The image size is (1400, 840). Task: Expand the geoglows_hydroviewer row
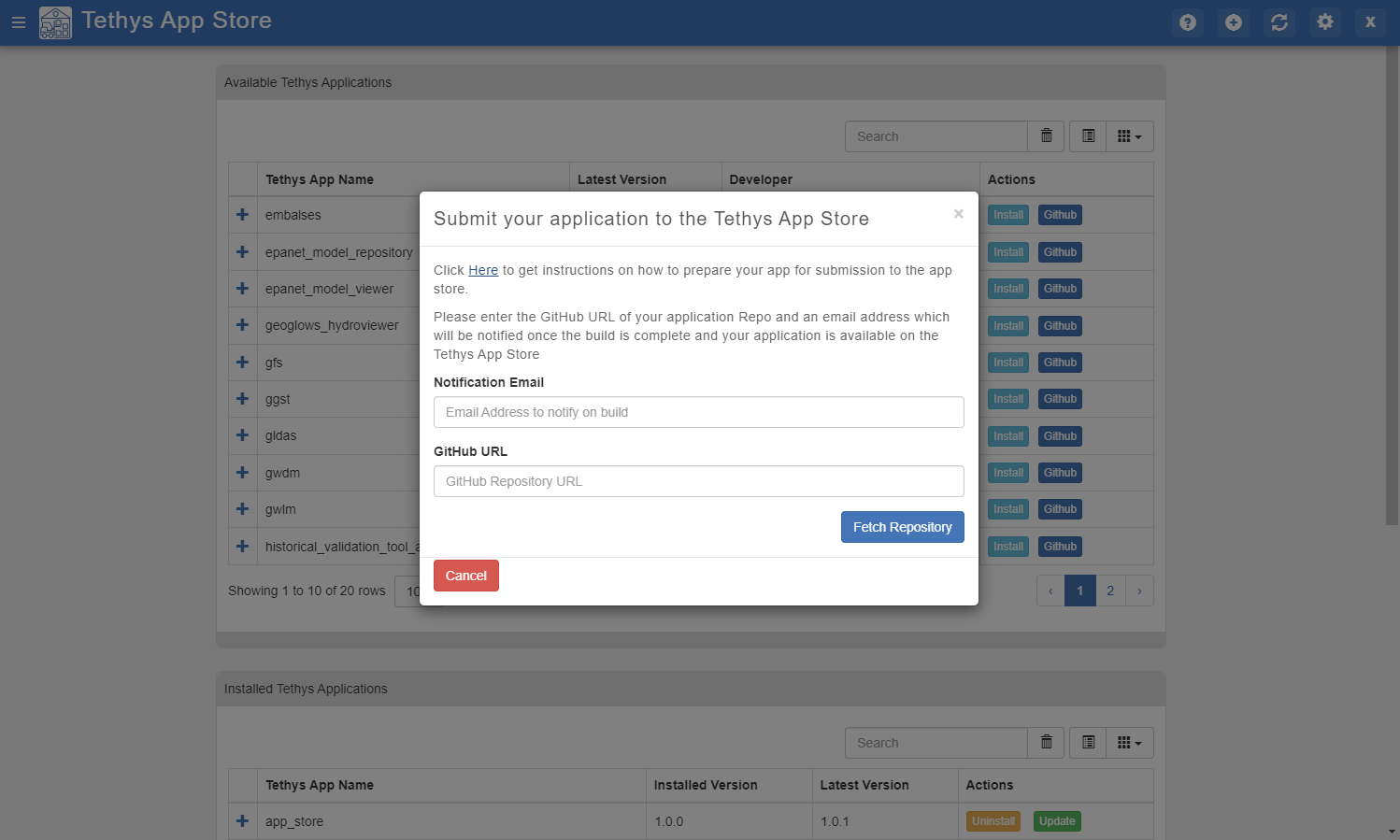(x=243, y=325)
